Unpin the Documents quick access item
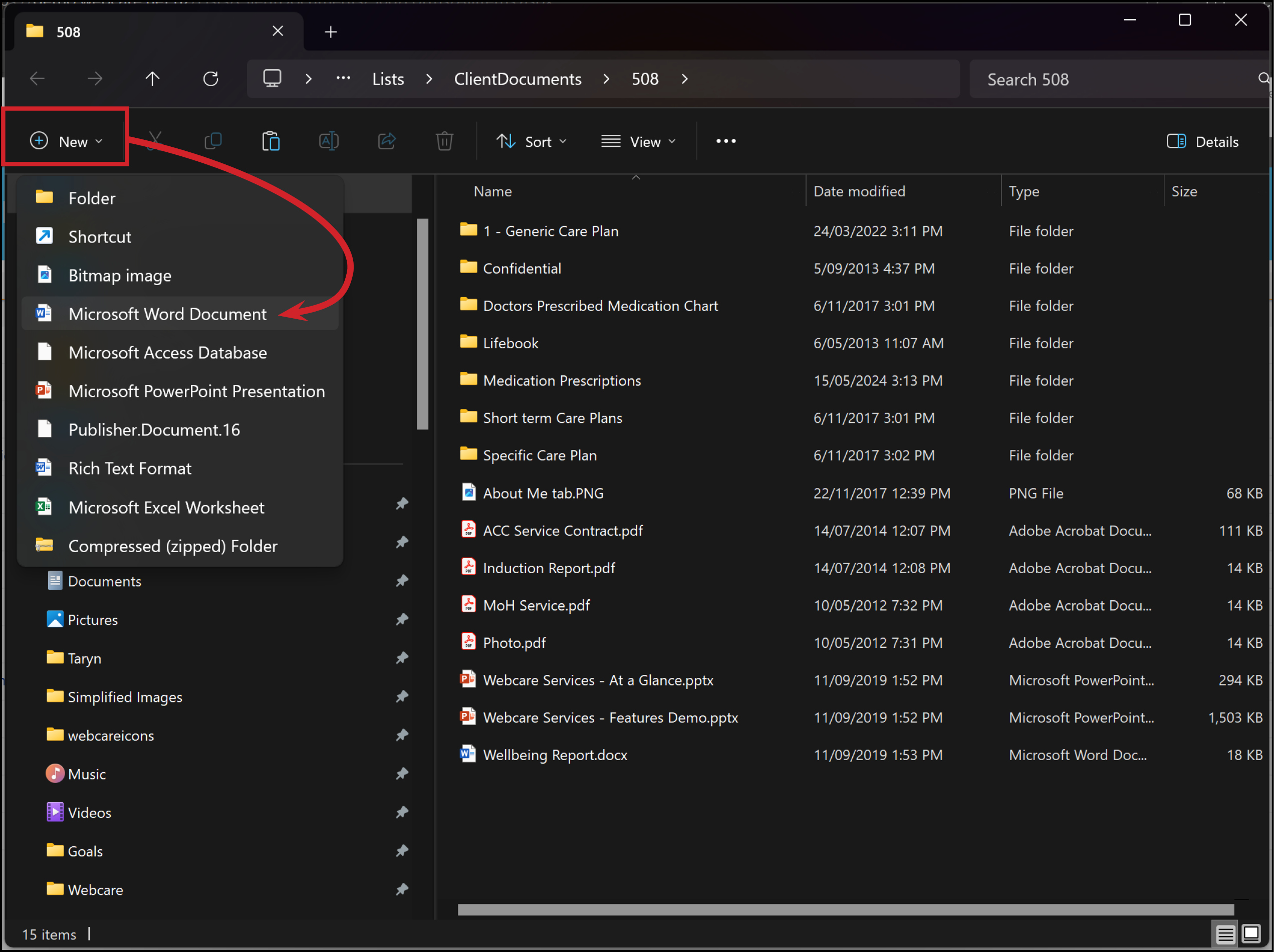 coord(402,581)
